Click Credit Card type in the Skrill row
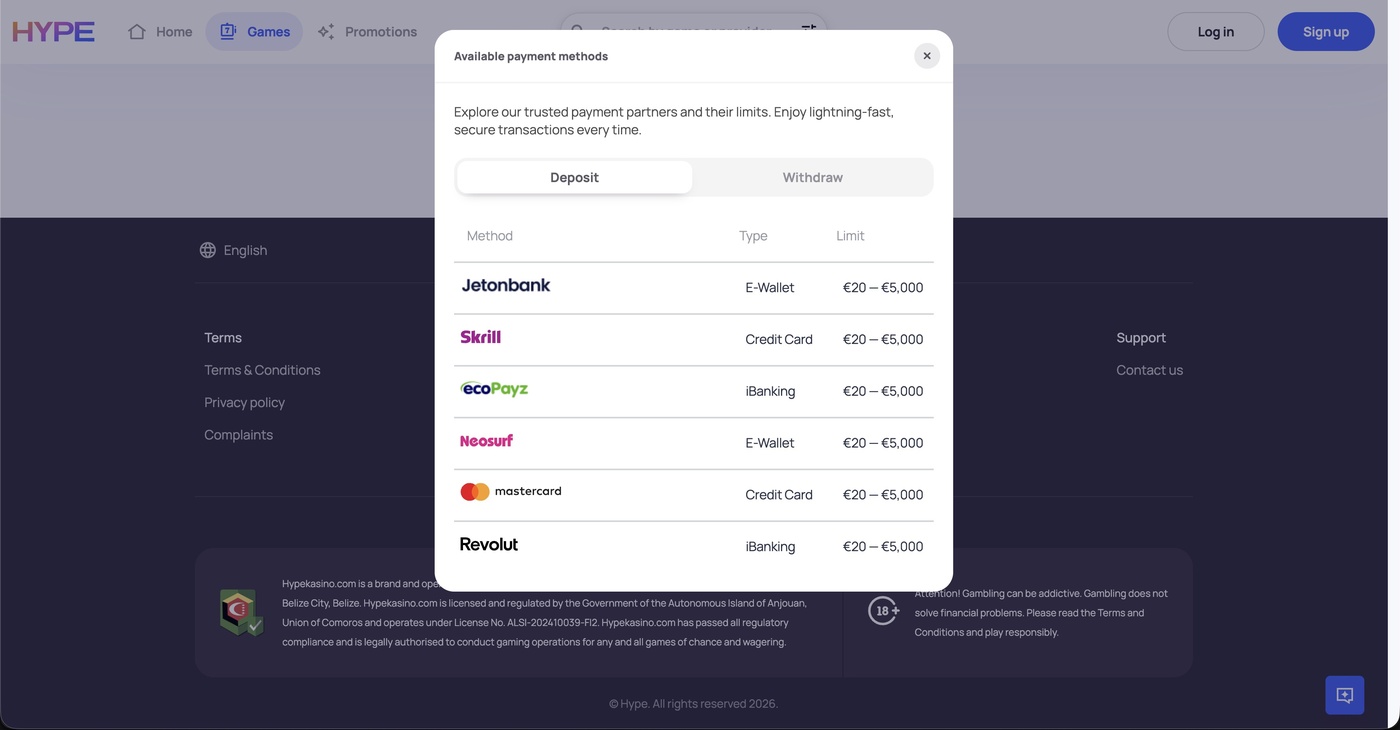The width and height of the screenshot is (1400, 730). (x=779, y=339)
